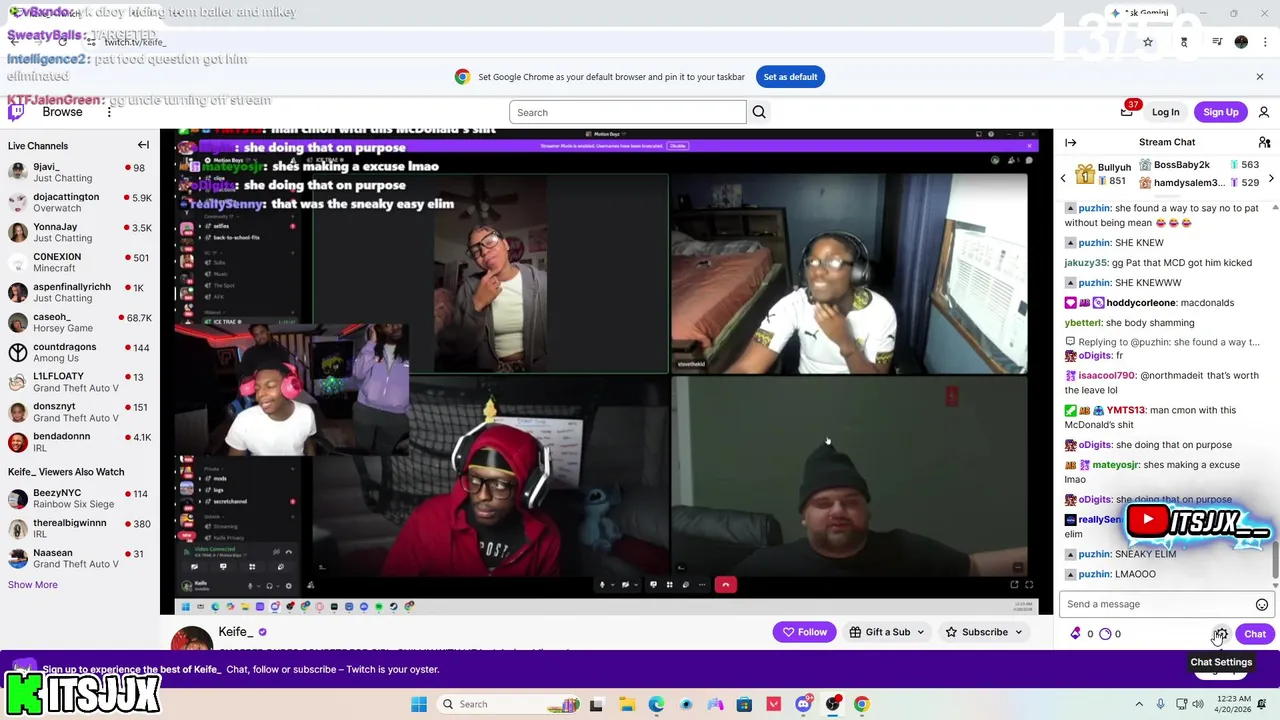Open the bendadonnn IRL channel
Image resolution: width=1280 pixels, height=720 pixels.
[80, 442]
